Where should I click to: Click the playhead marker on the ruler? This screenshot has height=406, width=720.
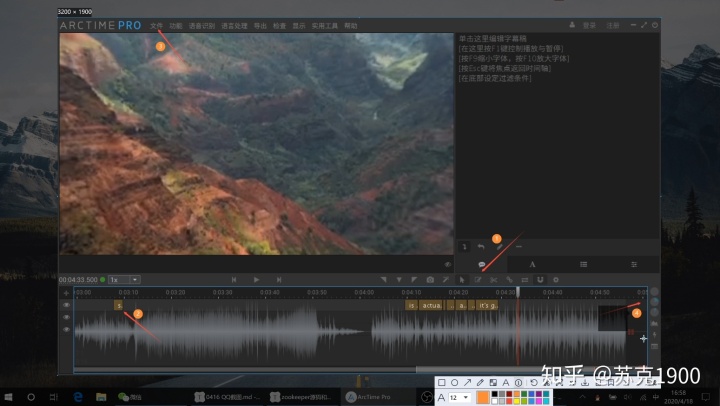(518, 292)
